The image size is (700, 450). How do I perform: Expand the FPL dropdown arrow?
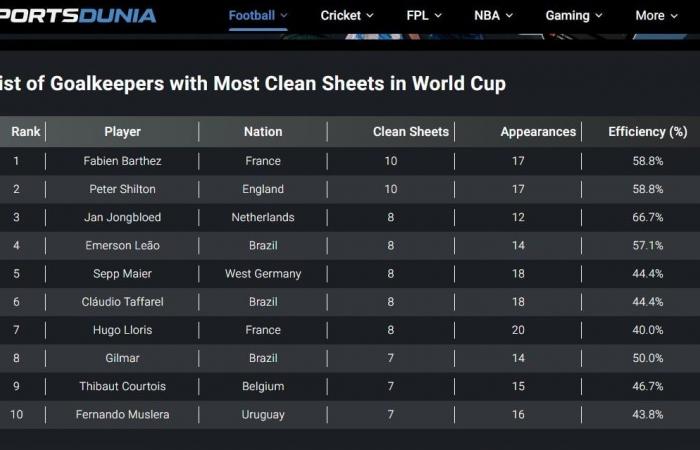pos(437,15)
